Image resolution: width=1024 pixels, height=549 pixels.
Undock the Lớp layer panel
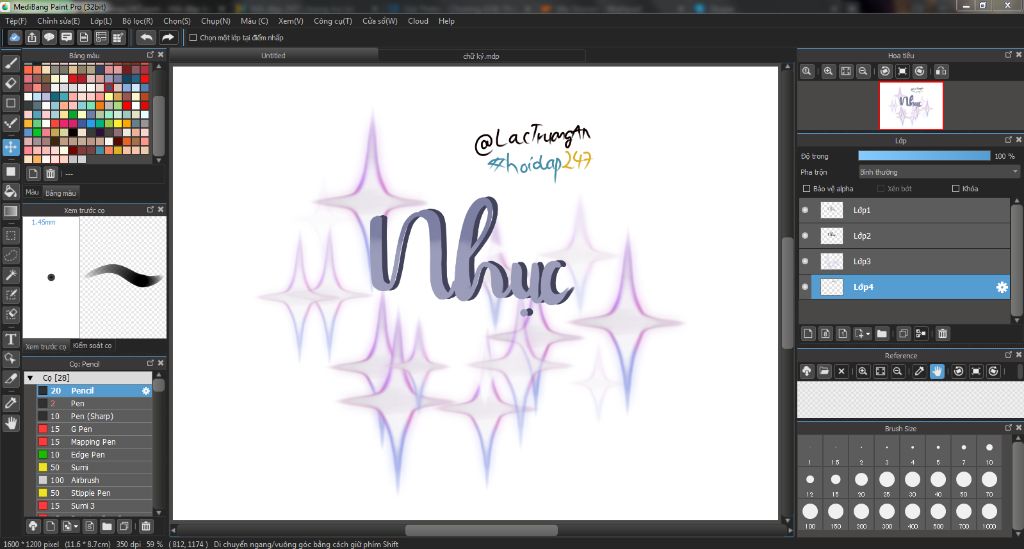pyautogui.click(x=1008, y=140)
